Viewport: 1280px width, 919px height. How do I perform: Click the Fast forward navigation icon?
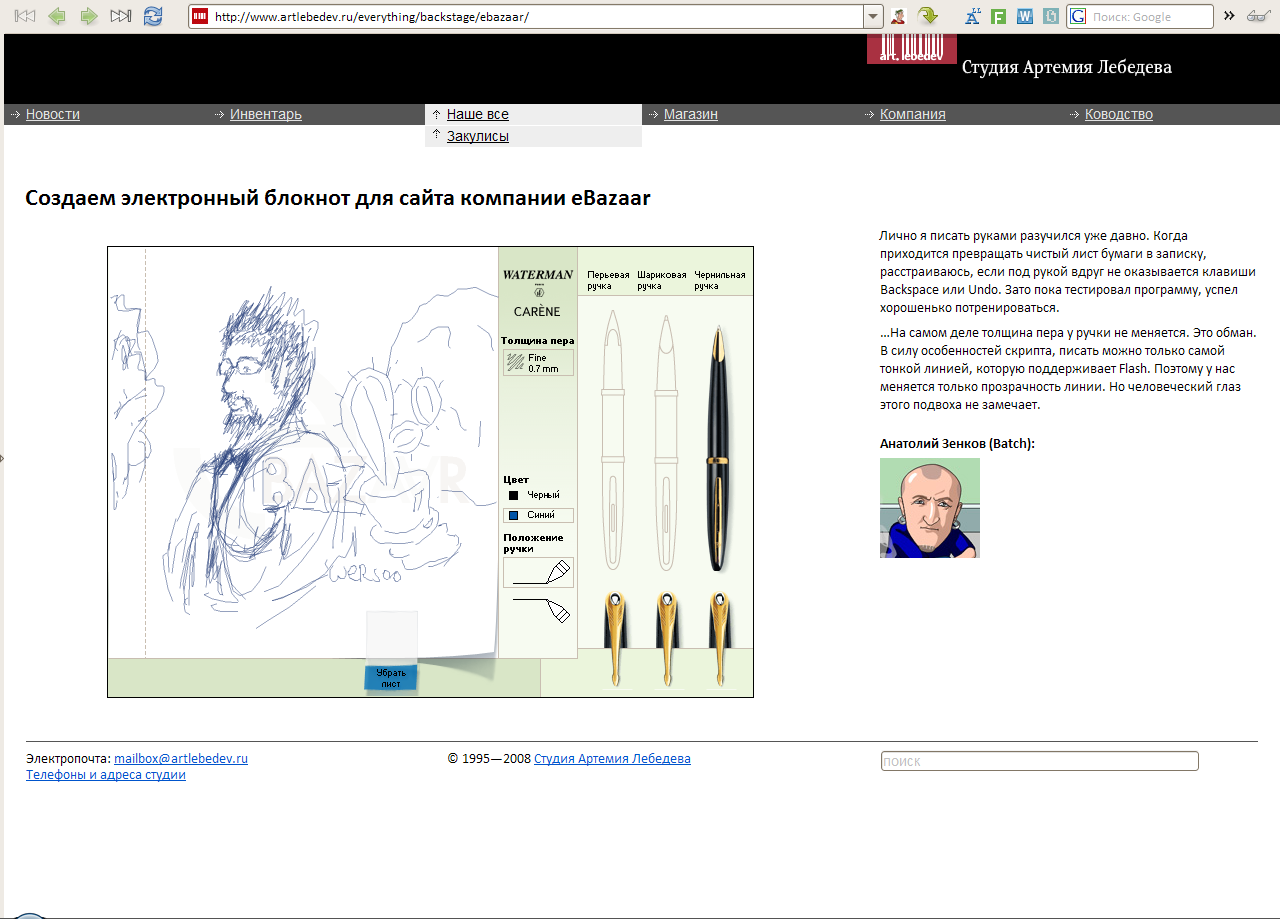click(x=121, y=16)
